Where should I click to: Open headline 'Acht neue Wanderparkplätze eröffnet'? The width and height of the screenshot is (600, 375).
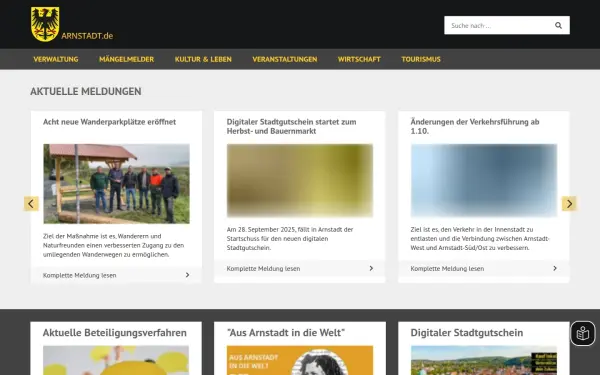109,122
